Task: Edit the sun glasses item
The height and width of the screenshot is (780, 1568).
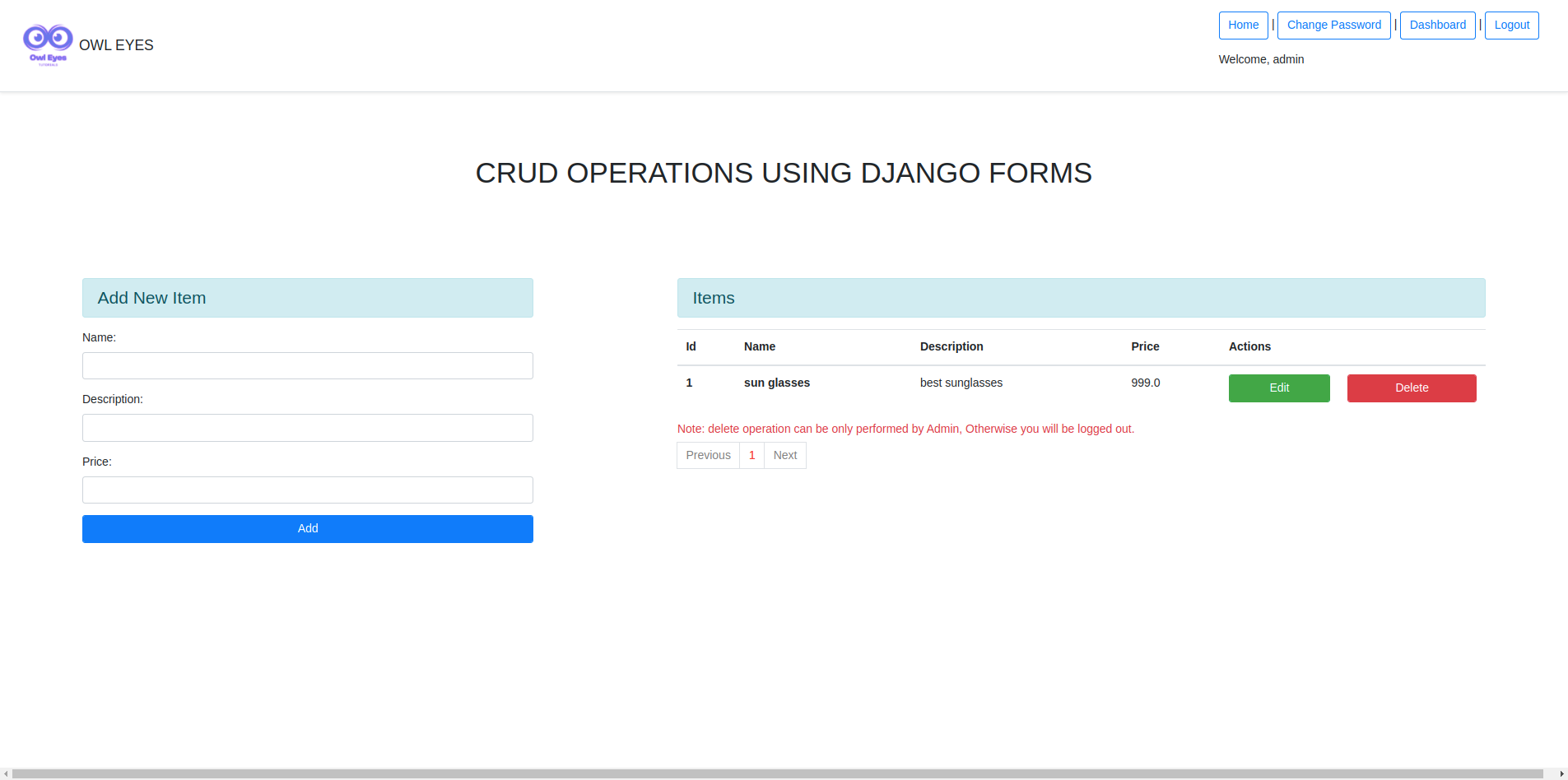Action: [1278, 388]
